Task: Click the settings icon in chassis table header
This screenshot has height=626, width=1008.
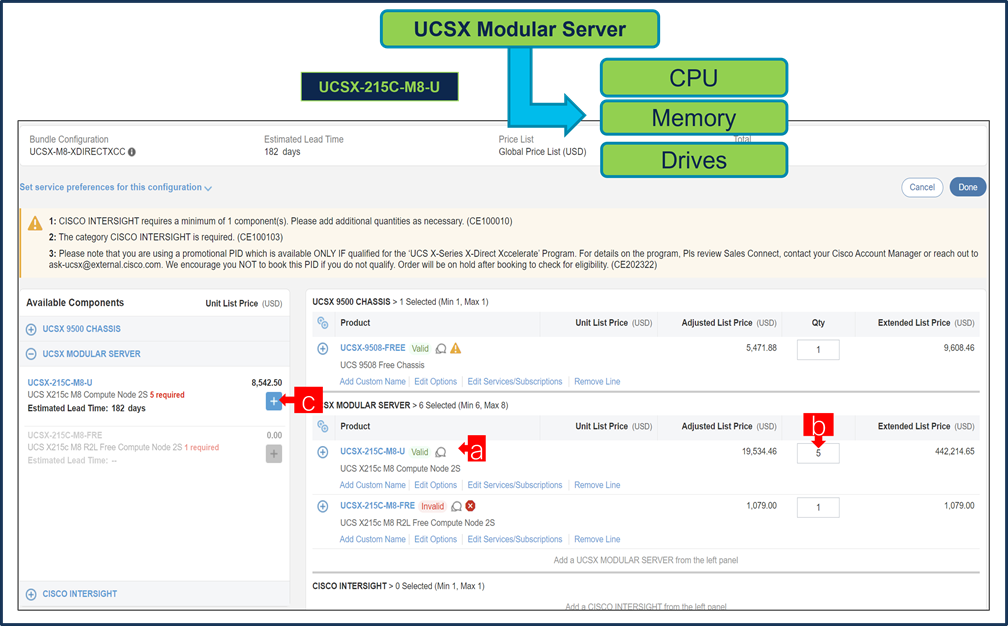Action: [x=323, y=323]
